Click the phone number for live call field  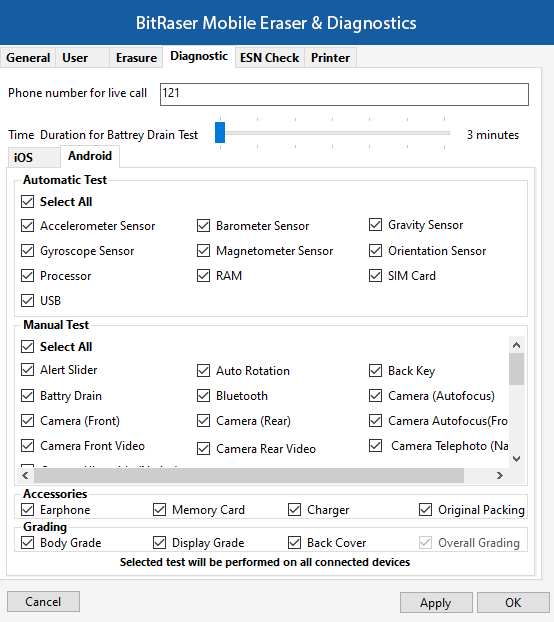pos(344,94)
